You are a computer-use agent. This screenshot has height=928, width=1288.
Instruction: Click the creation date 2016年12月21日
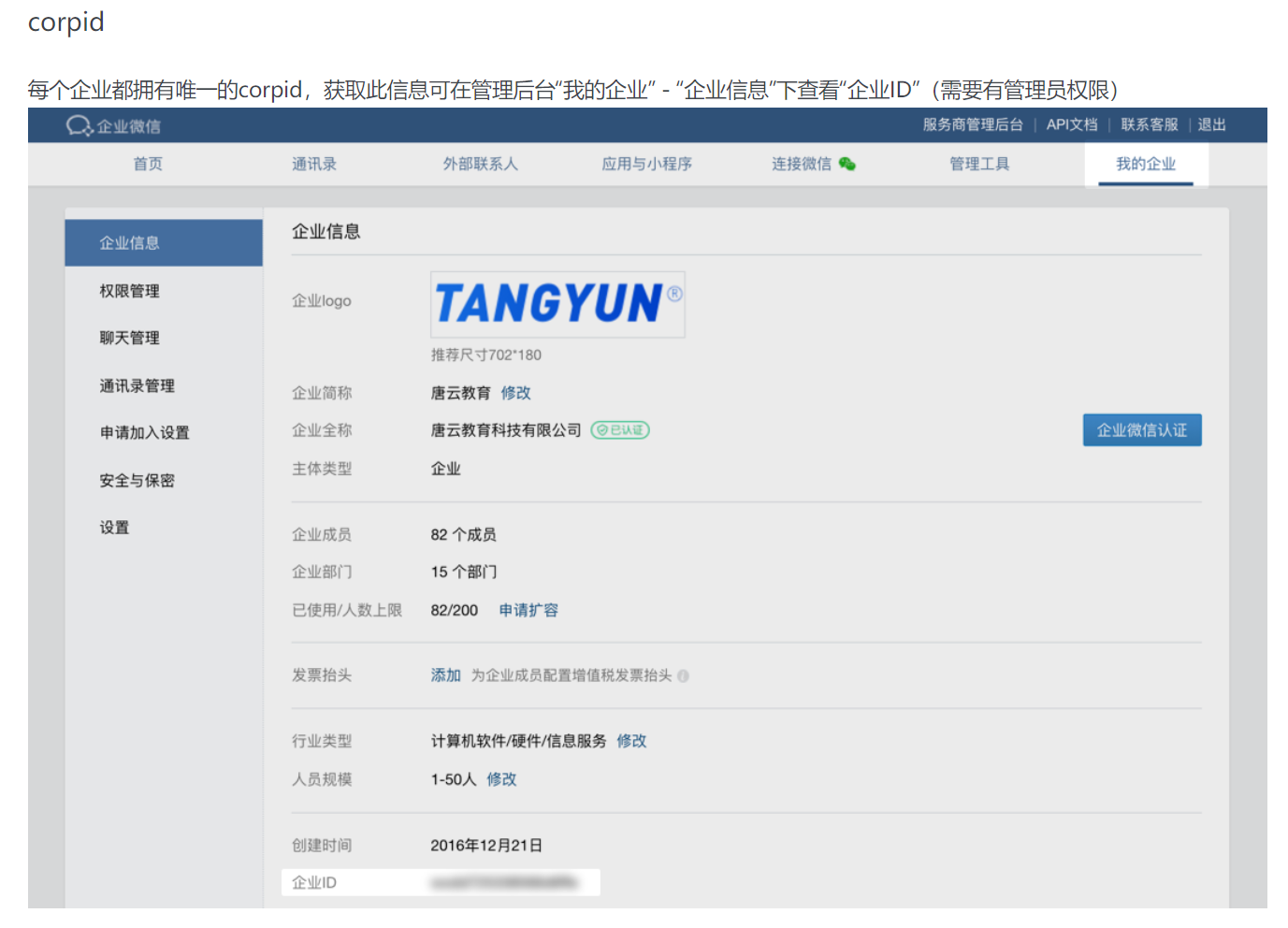tap(486, 846)
